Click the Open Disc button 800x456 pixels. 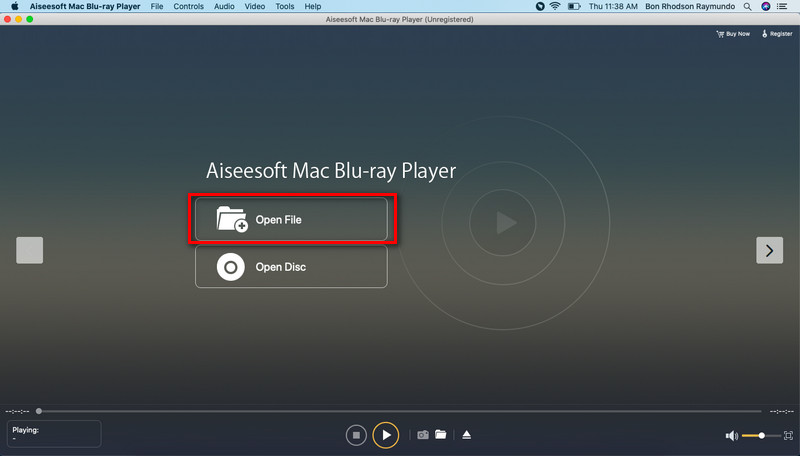290,267
